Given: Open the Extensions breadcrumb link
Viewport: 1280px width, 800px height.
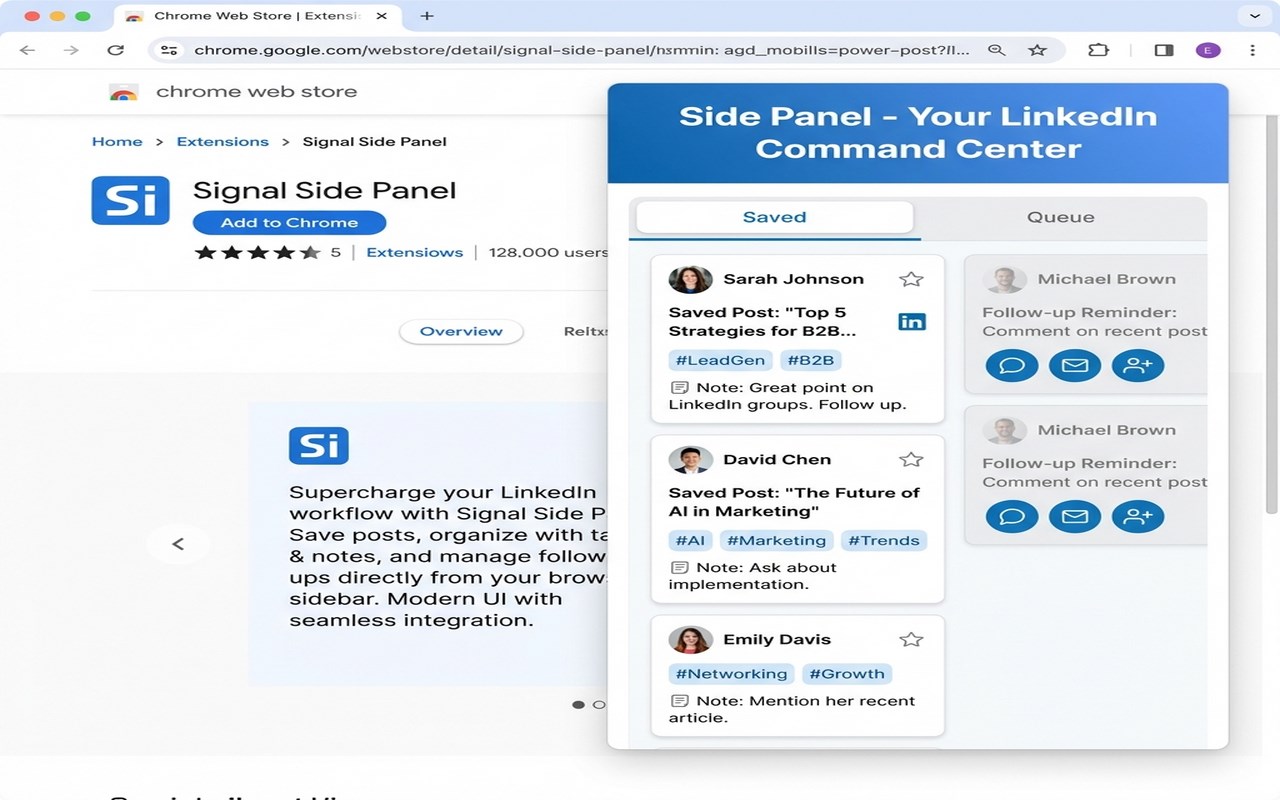Looking at the screenshot, I should (223, 142).
